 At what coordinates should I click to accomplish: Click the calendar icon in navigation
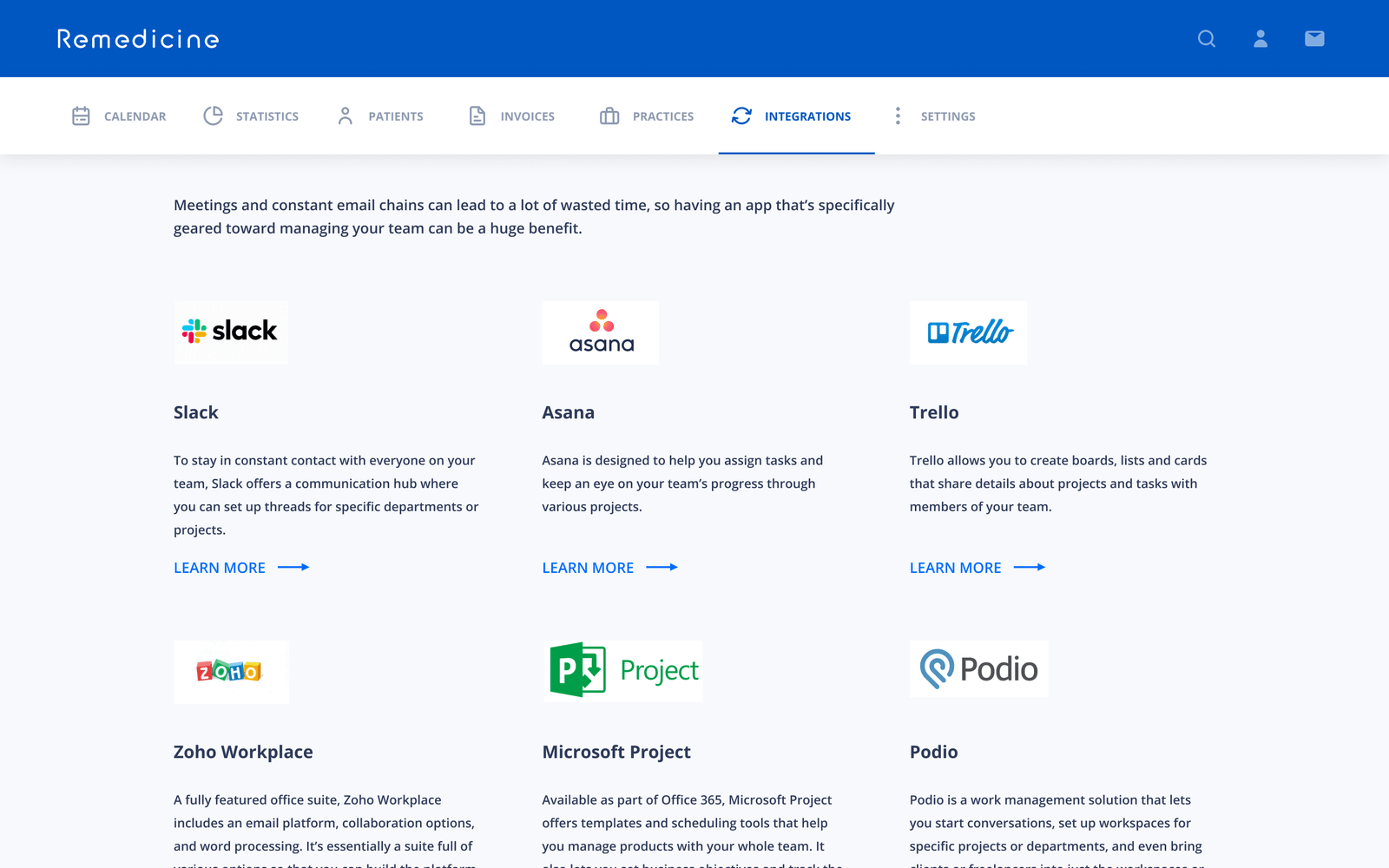81,116
